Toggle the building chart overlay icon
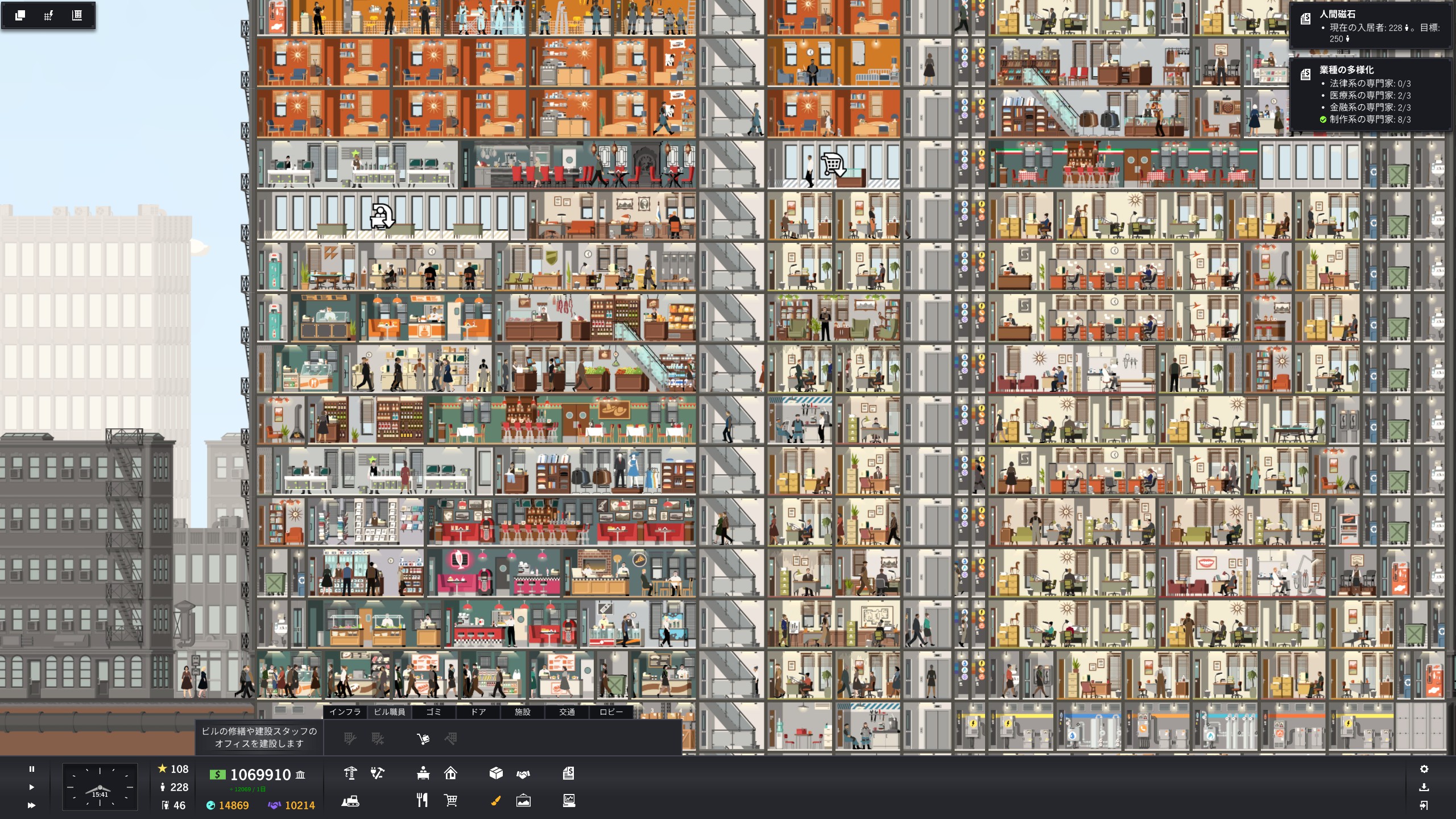 (77, 15)
